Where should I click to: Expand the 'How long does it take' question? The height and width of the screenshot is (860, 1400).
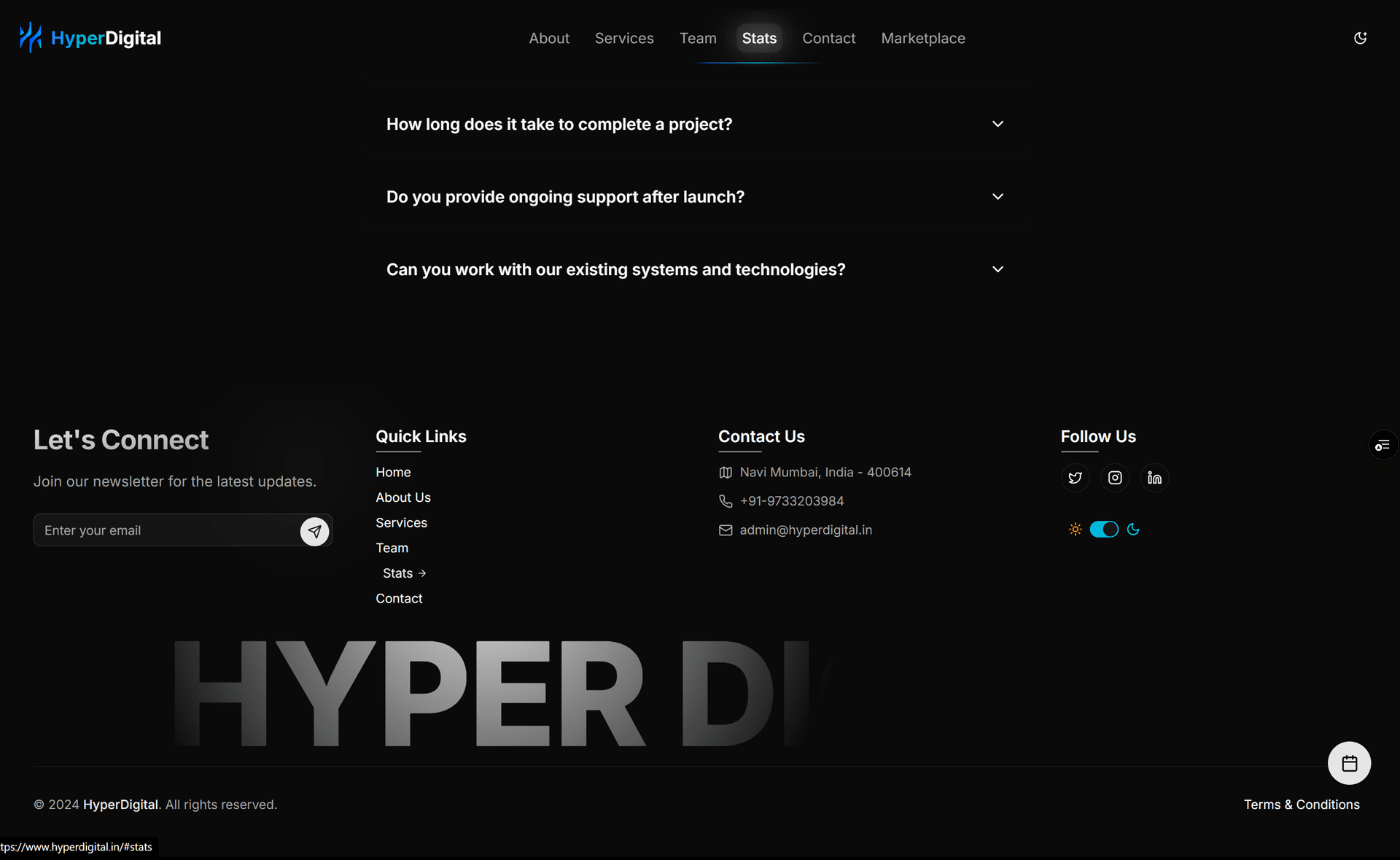997,124
